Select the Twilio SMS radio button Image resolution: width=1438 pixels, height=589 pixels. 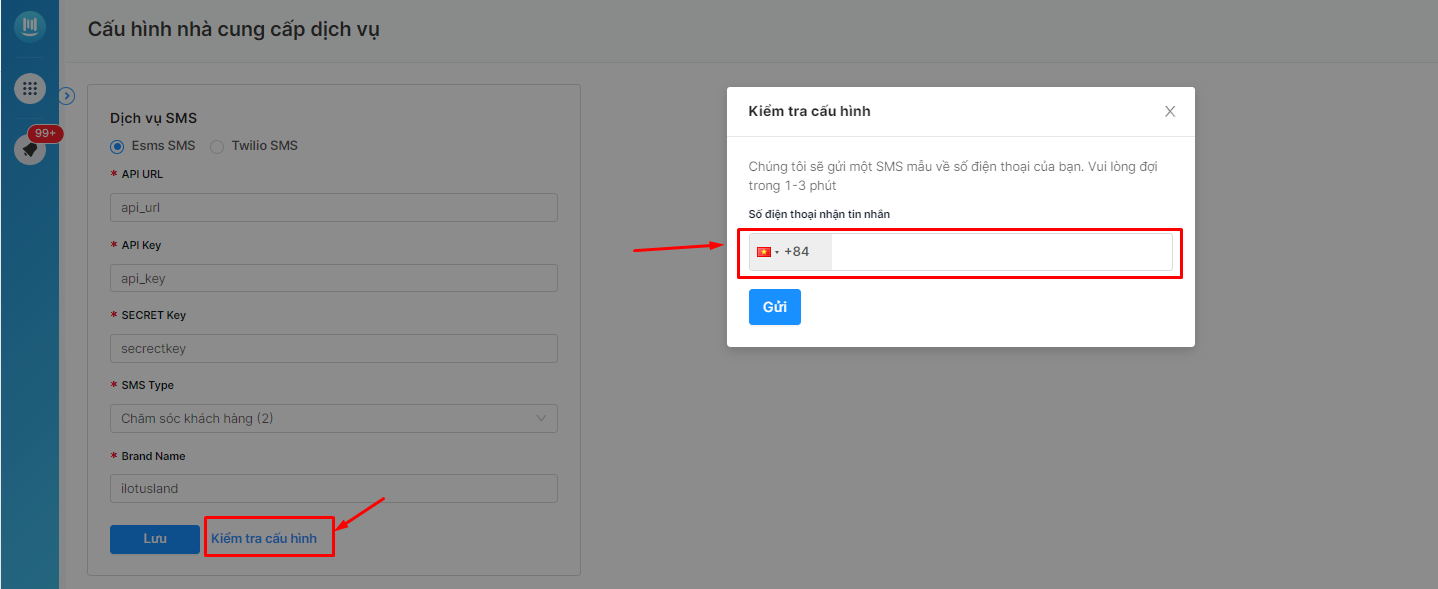tap(217, 146)
